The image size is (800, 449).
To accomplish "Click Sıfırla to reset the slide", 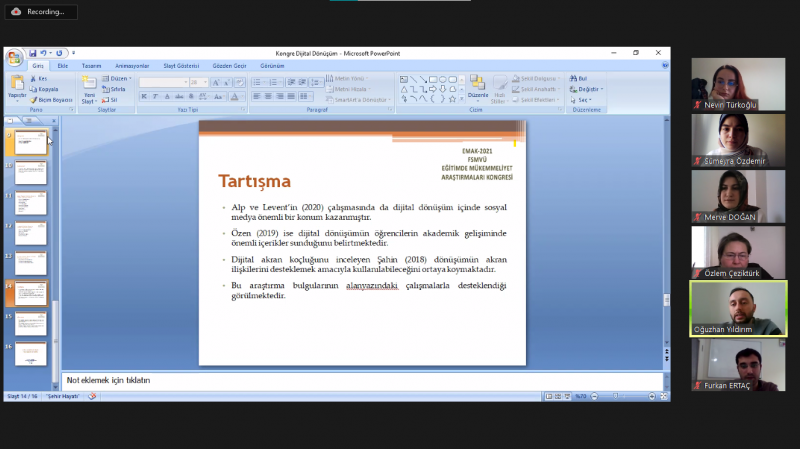I will 116,89.
